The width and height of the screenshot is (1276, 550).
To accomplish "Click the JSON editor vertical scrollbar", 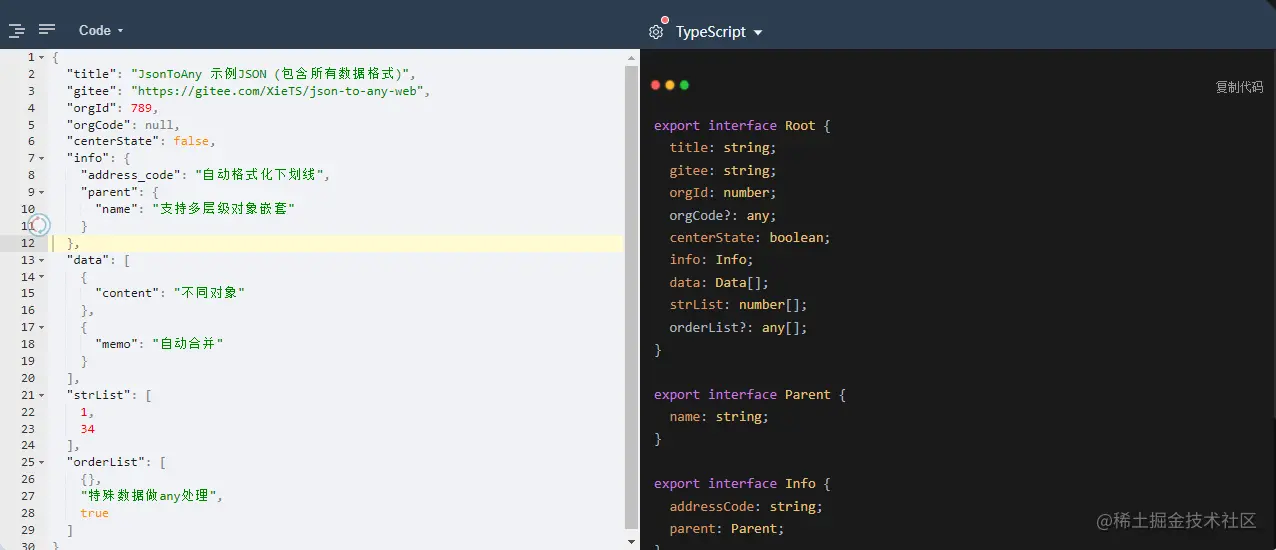I will pyautogui.click(x=631, y=296).
